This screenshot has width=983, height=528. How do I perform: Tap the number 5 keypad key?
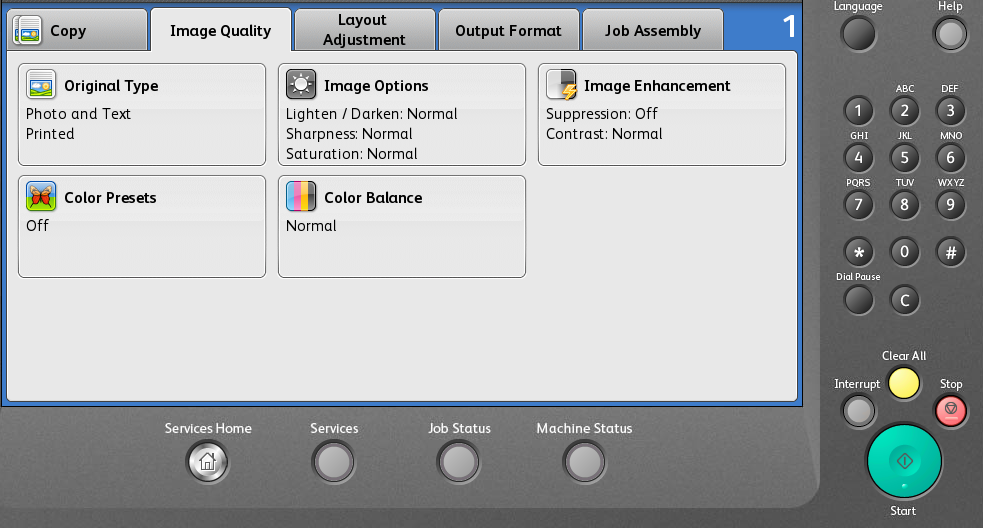click(904, 157)
